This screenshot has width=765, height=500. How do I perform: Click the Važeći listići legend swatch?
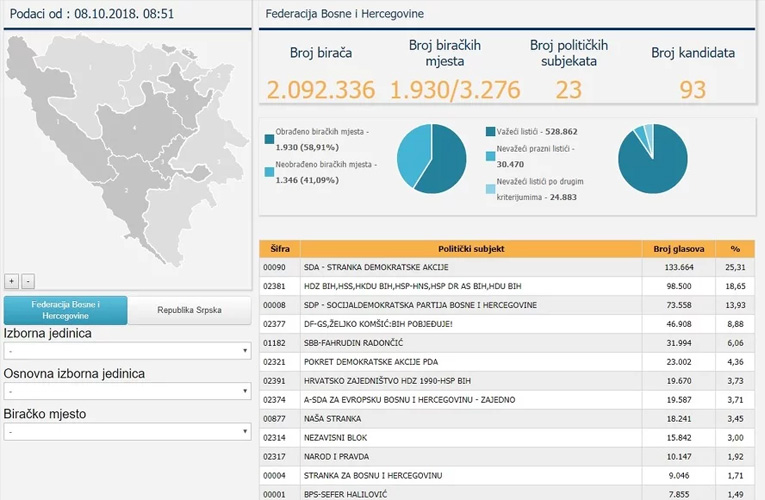490,132
